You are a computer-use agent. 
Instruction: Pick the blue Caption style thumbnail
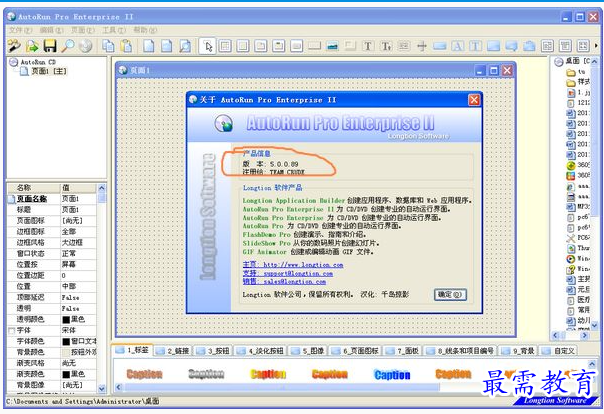pos(392,374)
